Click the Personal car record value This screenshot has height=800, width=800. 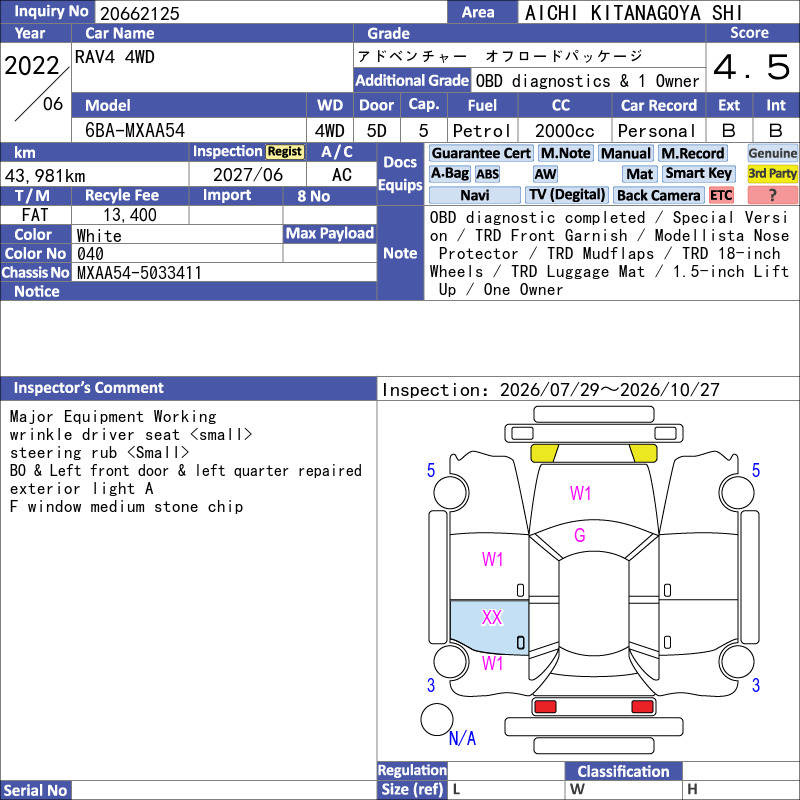click(x=657, y=131)
